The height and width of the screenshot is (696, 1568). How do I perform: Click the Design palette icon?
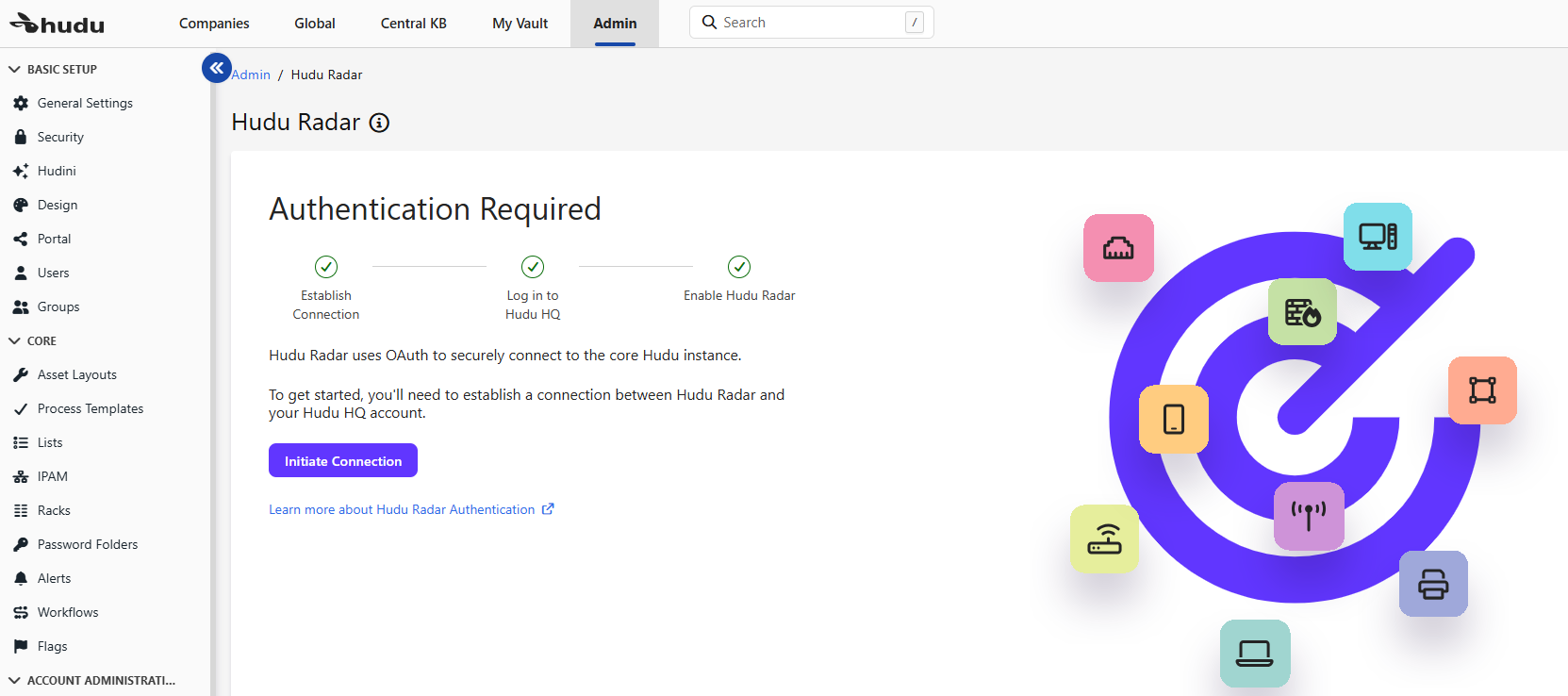coord(21,205)
